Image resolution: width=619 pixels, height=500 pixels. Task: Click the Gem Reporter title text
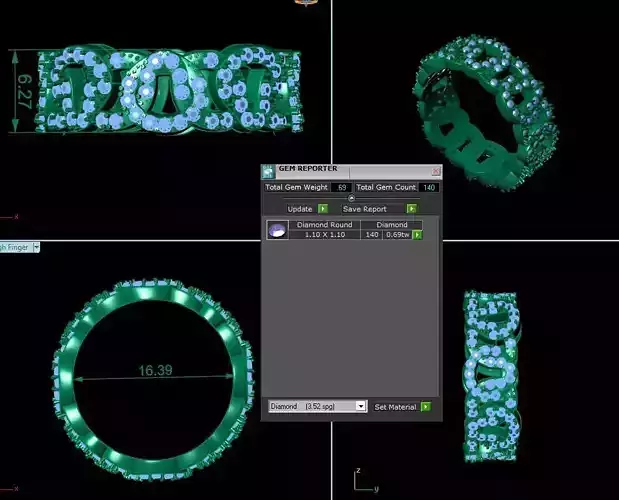[x=308, y=169]
